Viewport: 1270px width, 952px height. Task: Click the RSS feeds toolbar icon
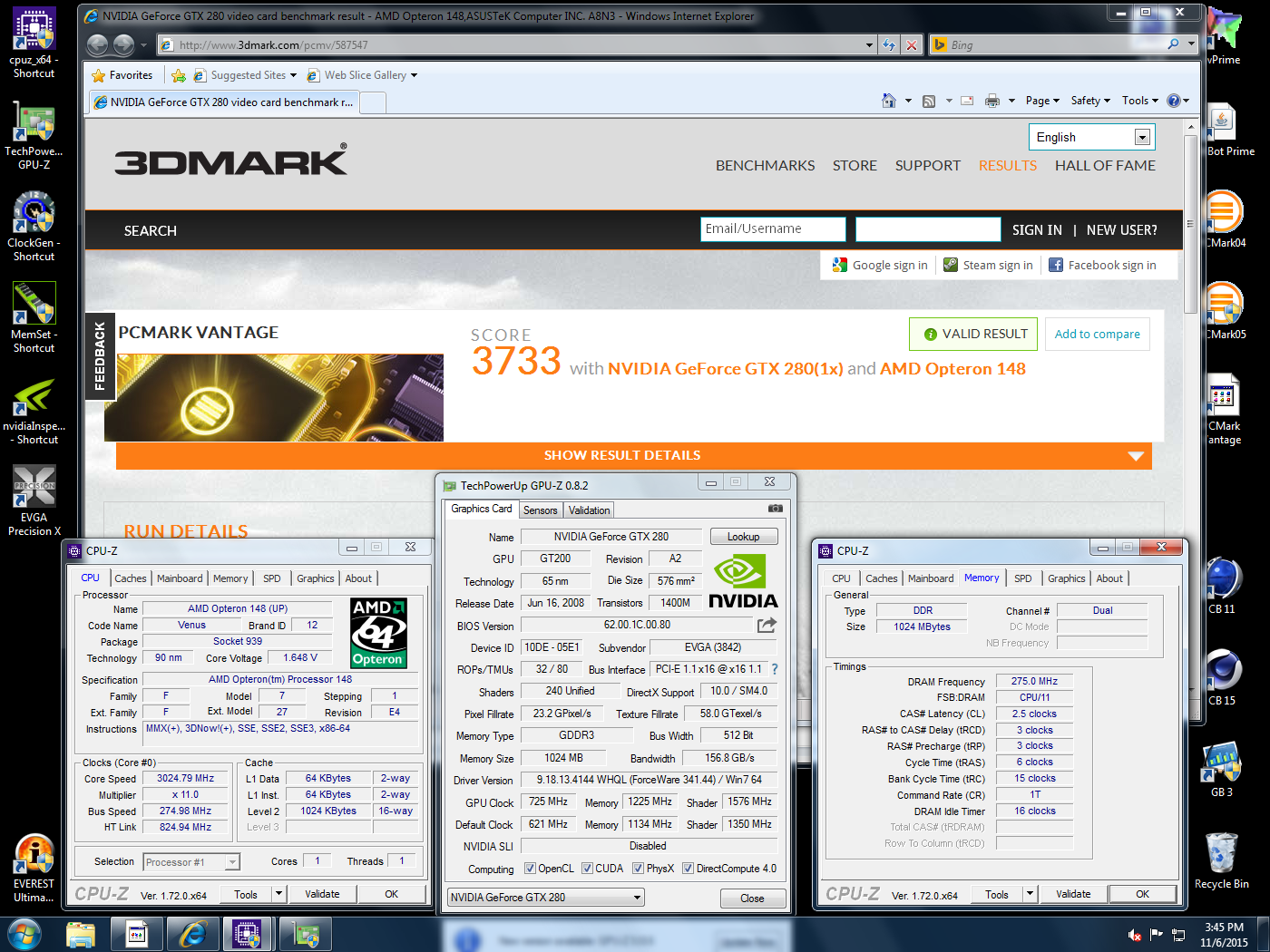(929, 101)
